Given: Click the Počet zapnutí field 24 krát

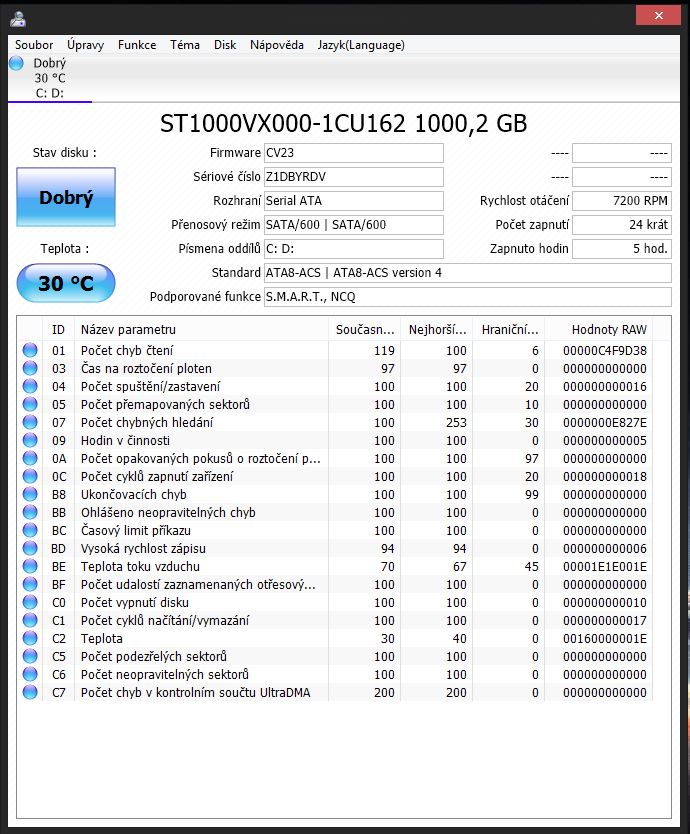Looking at the screenshot, I should [622, 224].
